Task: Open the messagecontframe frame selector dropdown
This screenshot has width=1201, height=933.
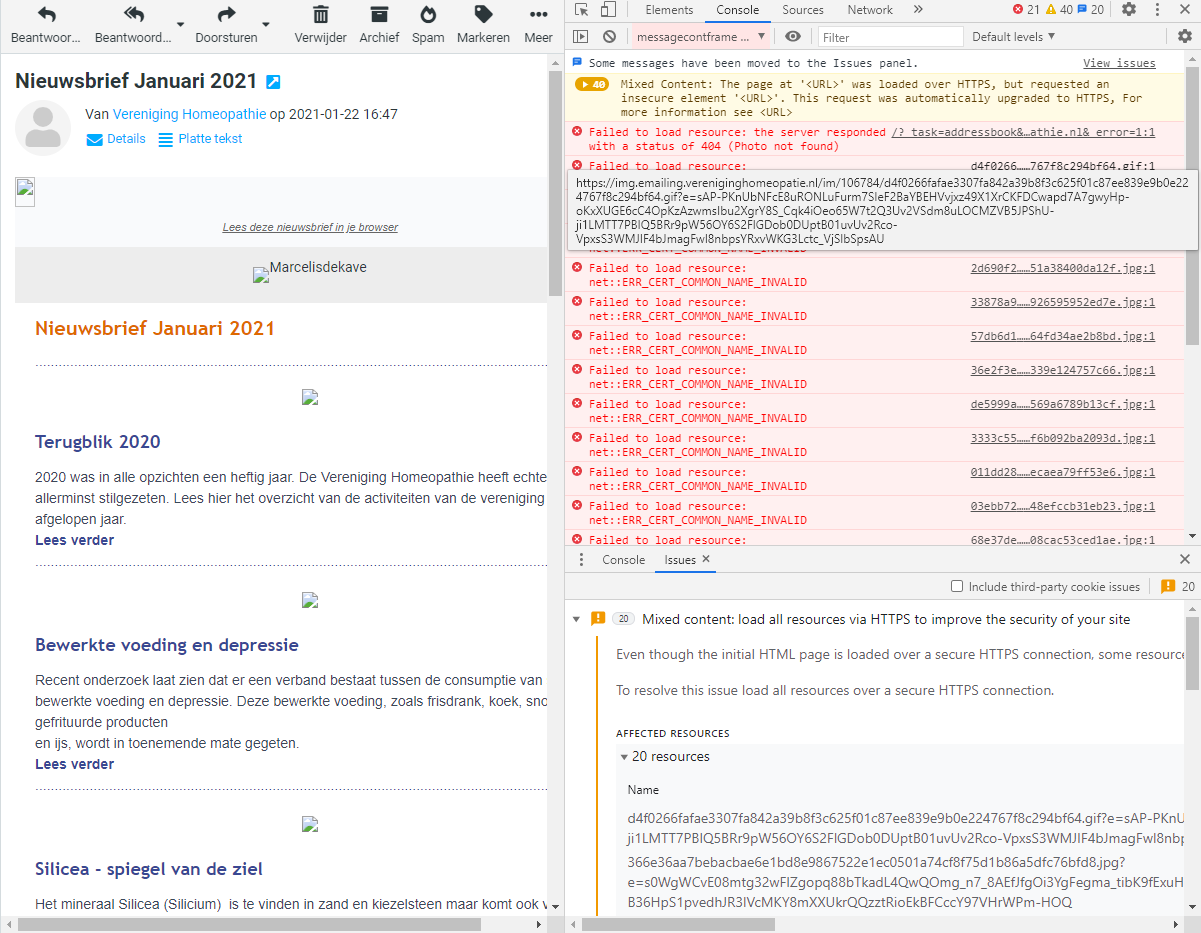Action: [699, 36]
